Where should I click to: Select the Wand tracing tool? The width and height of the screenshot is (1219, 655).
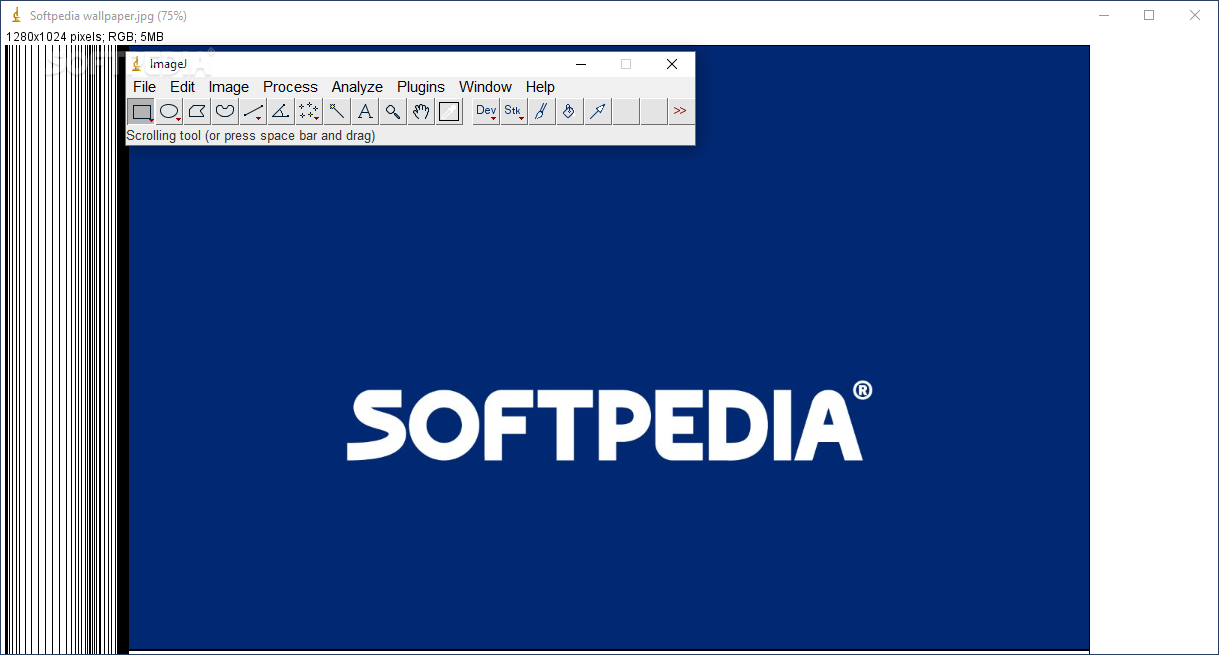pyautogui.click(x=337, y=111)
